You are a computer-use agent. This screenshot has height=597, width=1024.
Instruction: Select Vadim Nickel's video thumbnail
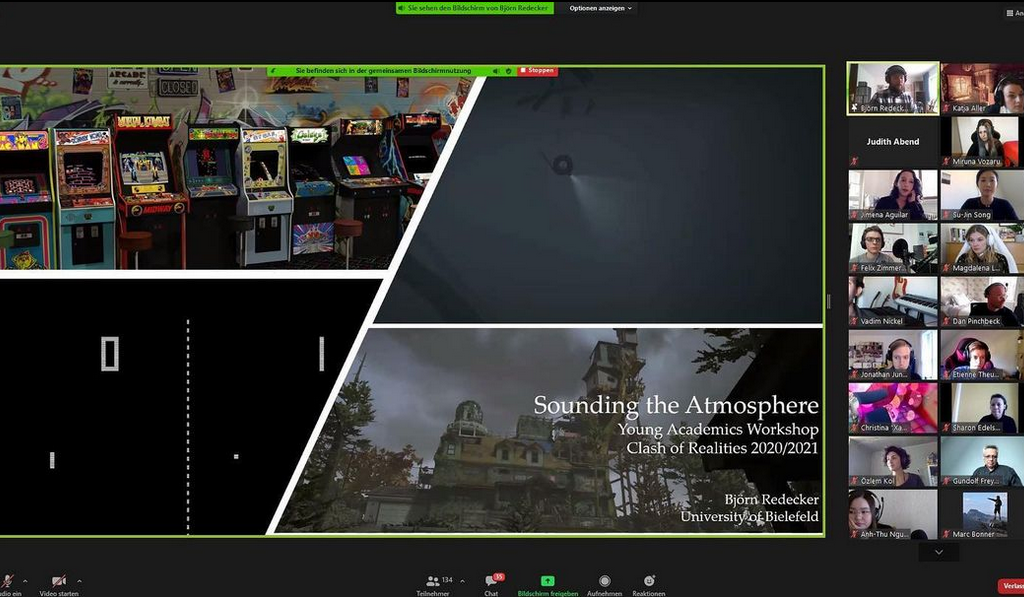(x=893, y=301)
